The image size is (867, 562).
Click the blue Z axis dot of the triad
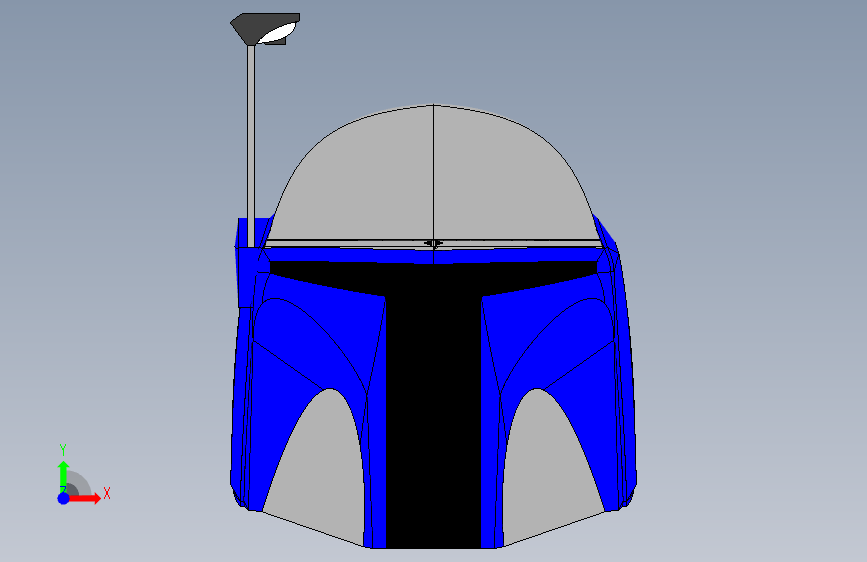(x=64, y=498)
